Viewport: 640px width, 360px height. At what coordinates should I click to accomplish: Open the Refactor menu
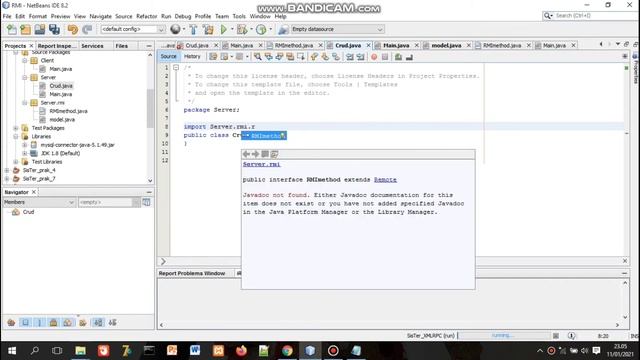coord(147,16)
